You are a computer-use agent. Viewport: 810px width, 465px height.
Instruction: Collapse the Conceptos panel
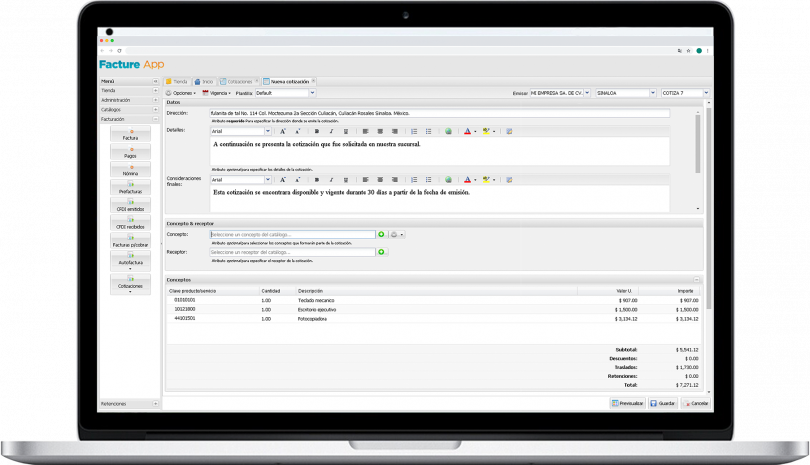pos(697,280)
